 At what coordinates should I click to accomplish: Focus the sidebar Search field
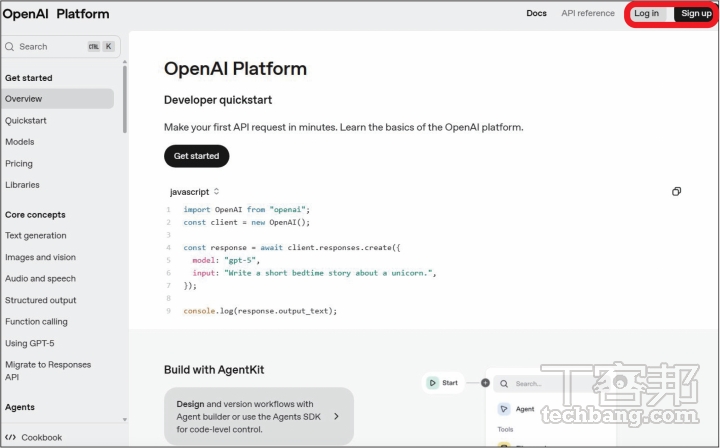point(61,46)
